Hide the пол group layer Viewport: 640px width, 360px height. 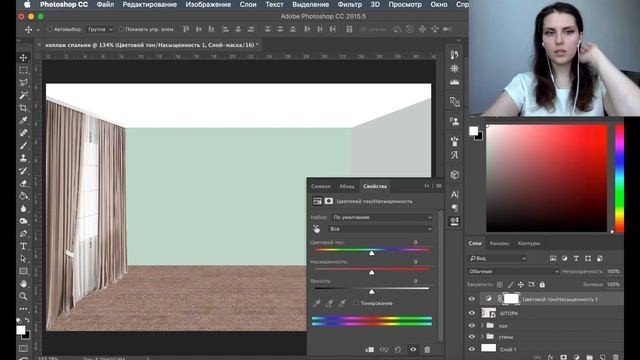click(x=472, y=326)
